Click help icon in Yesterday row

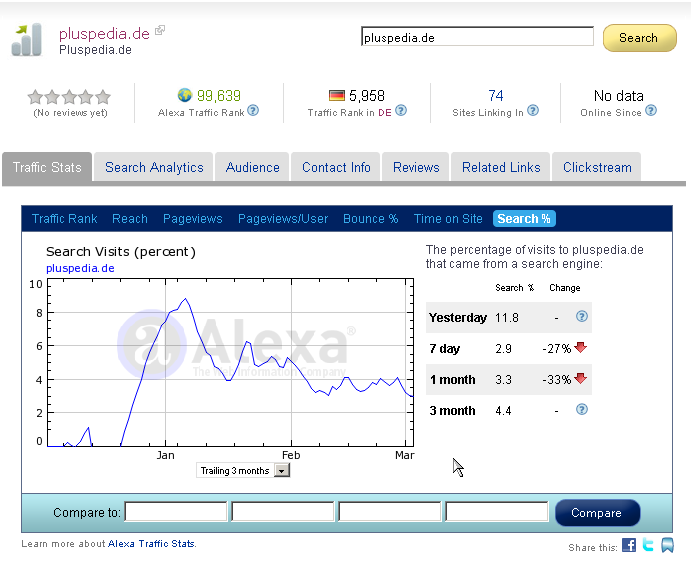tap(582, 316)
